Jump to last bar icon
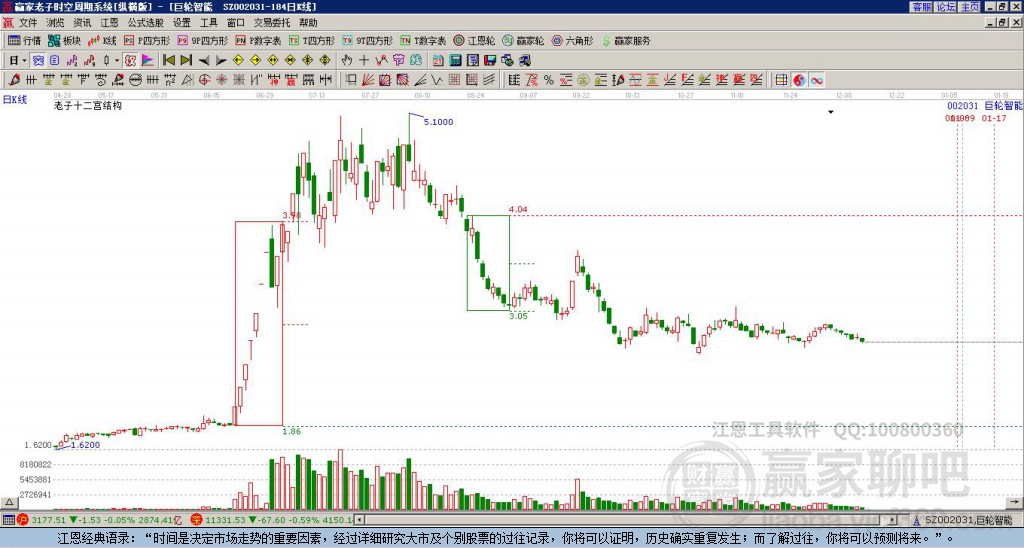1024x548 pixels. 185,61
